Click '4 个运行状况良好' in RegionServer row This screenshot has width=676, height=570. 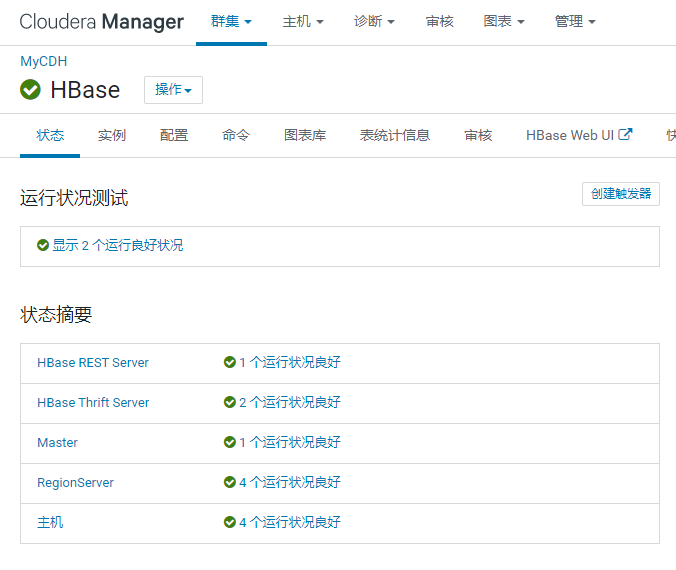tap(290, 482)
